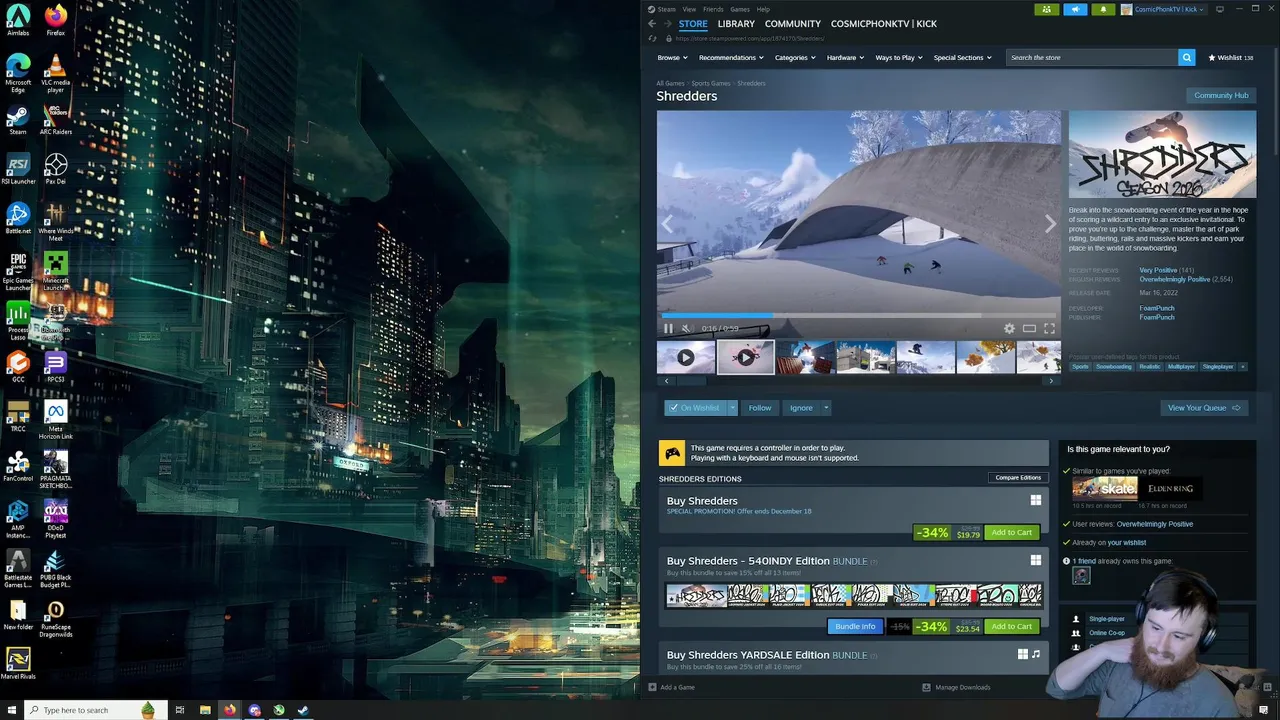1280x720 pixels.
Task: Show previous media with left arrow on video
Action: click(x=668, y=224)
